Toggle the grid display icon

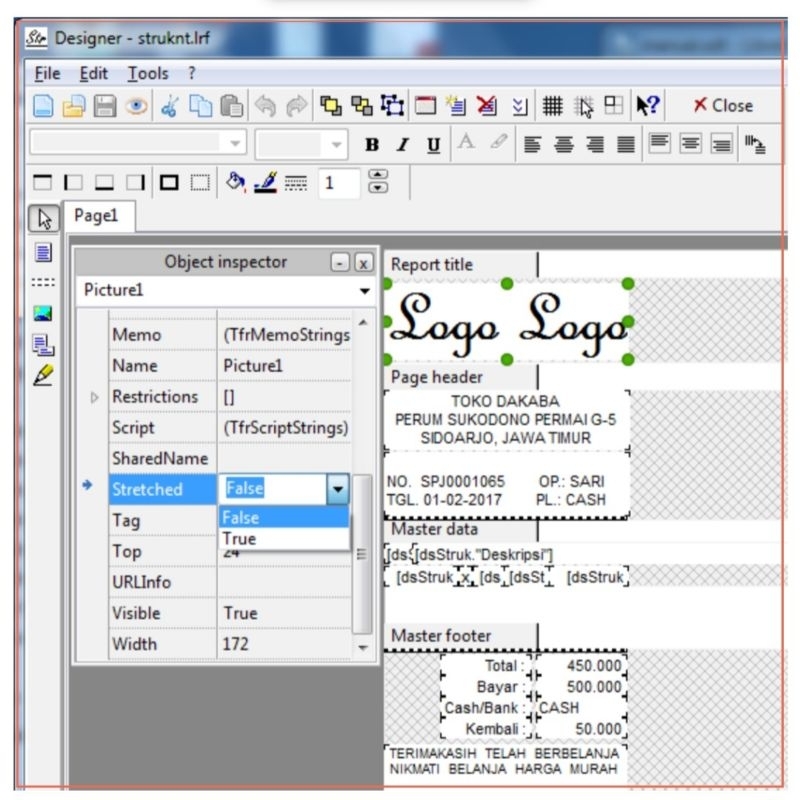tap(552, 106)
